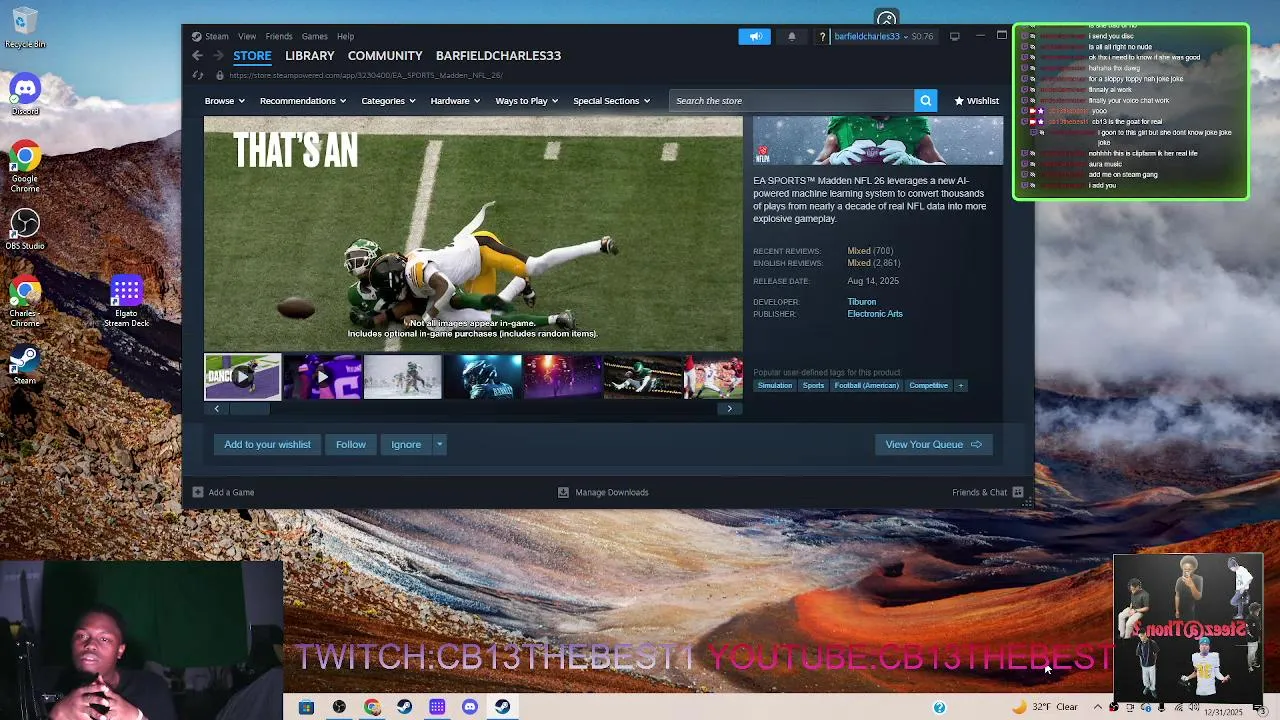Click View Your Queue
The image size is (1280, 720).
pyautogui.click(x=934, y=445)
